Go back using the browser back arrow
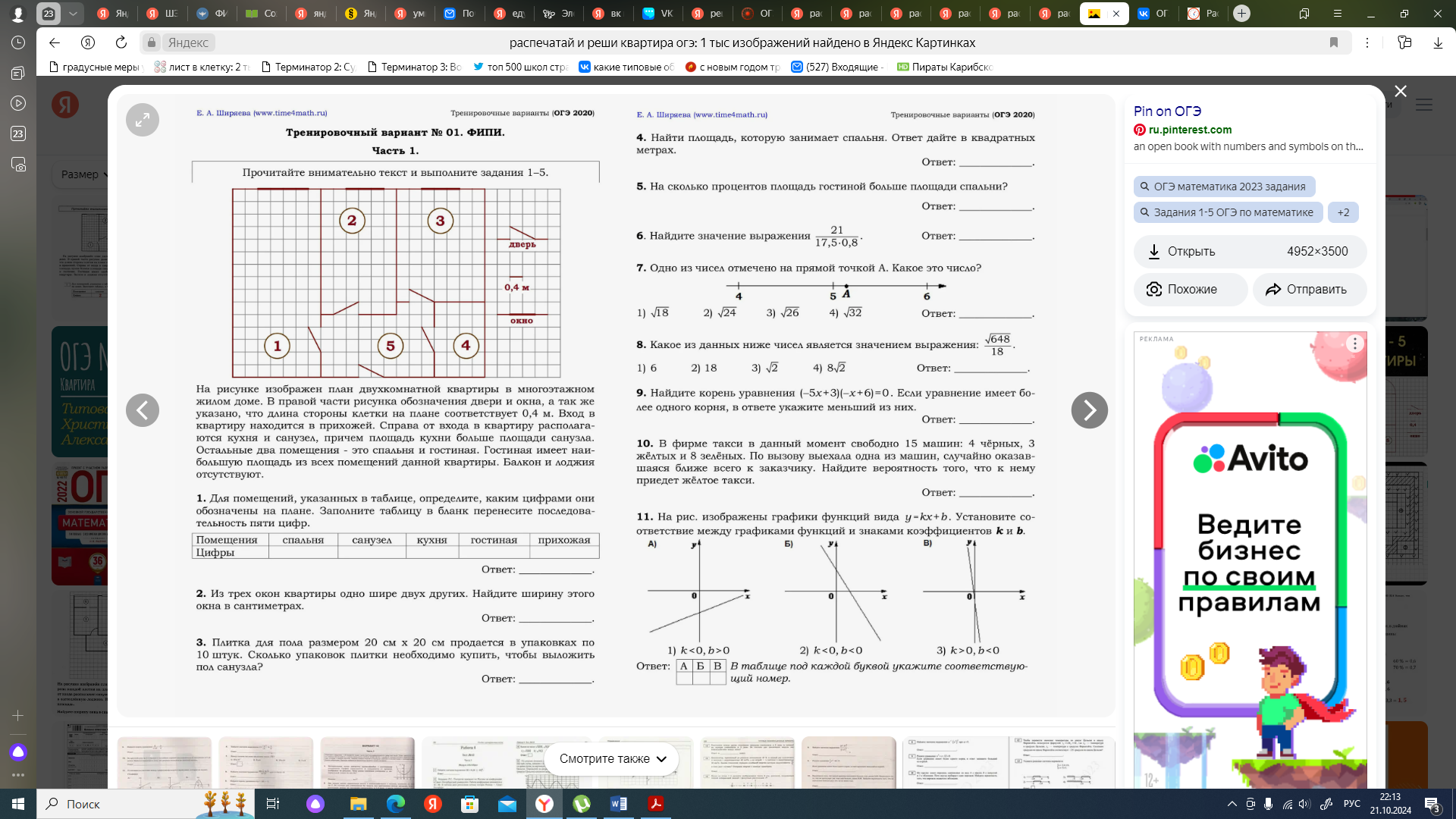 [55, 42]
